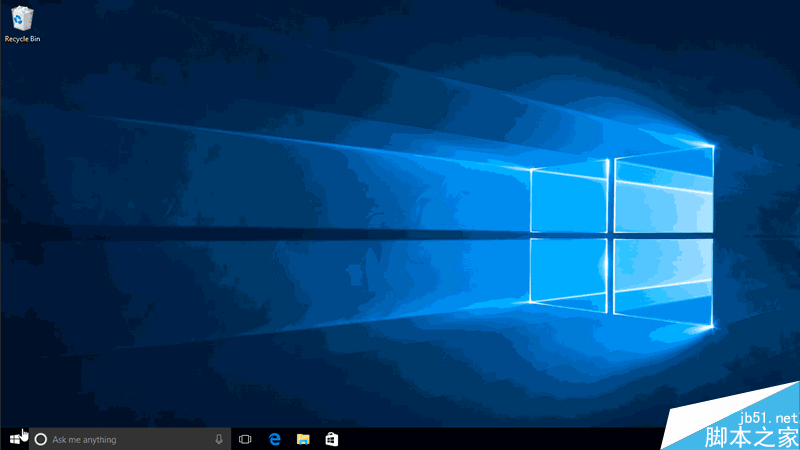The width and height of the screenshot is (800, 450).
Task: Click an empty area of the taskbar
Action: [x=500, y=439]
